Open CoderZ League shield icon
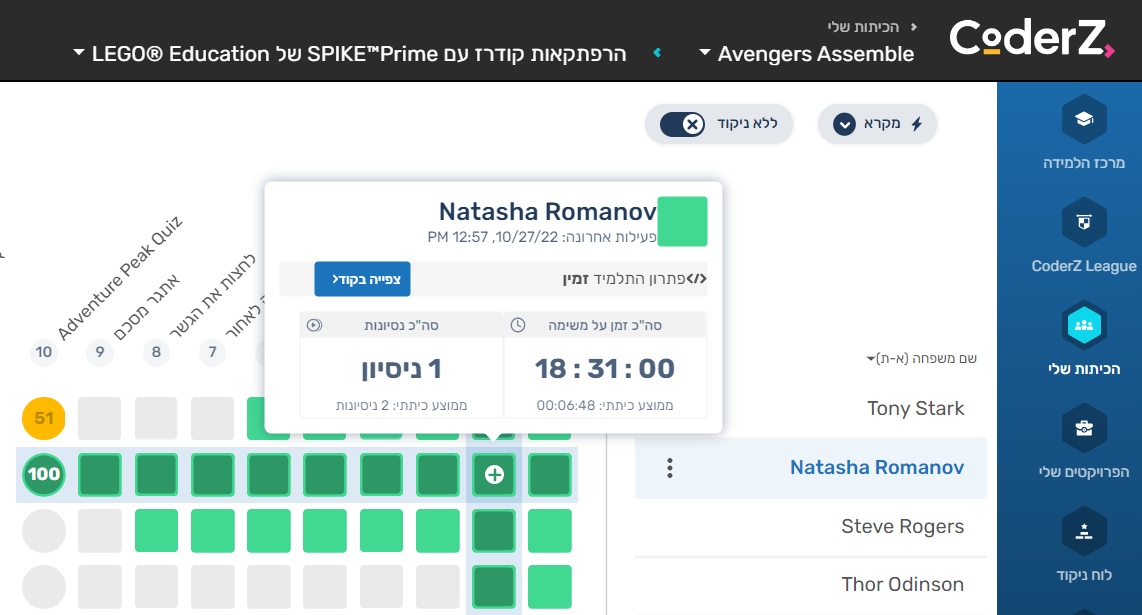Screen dimensions: 1142x615 pyautogui.click(x=1083, y=222)
